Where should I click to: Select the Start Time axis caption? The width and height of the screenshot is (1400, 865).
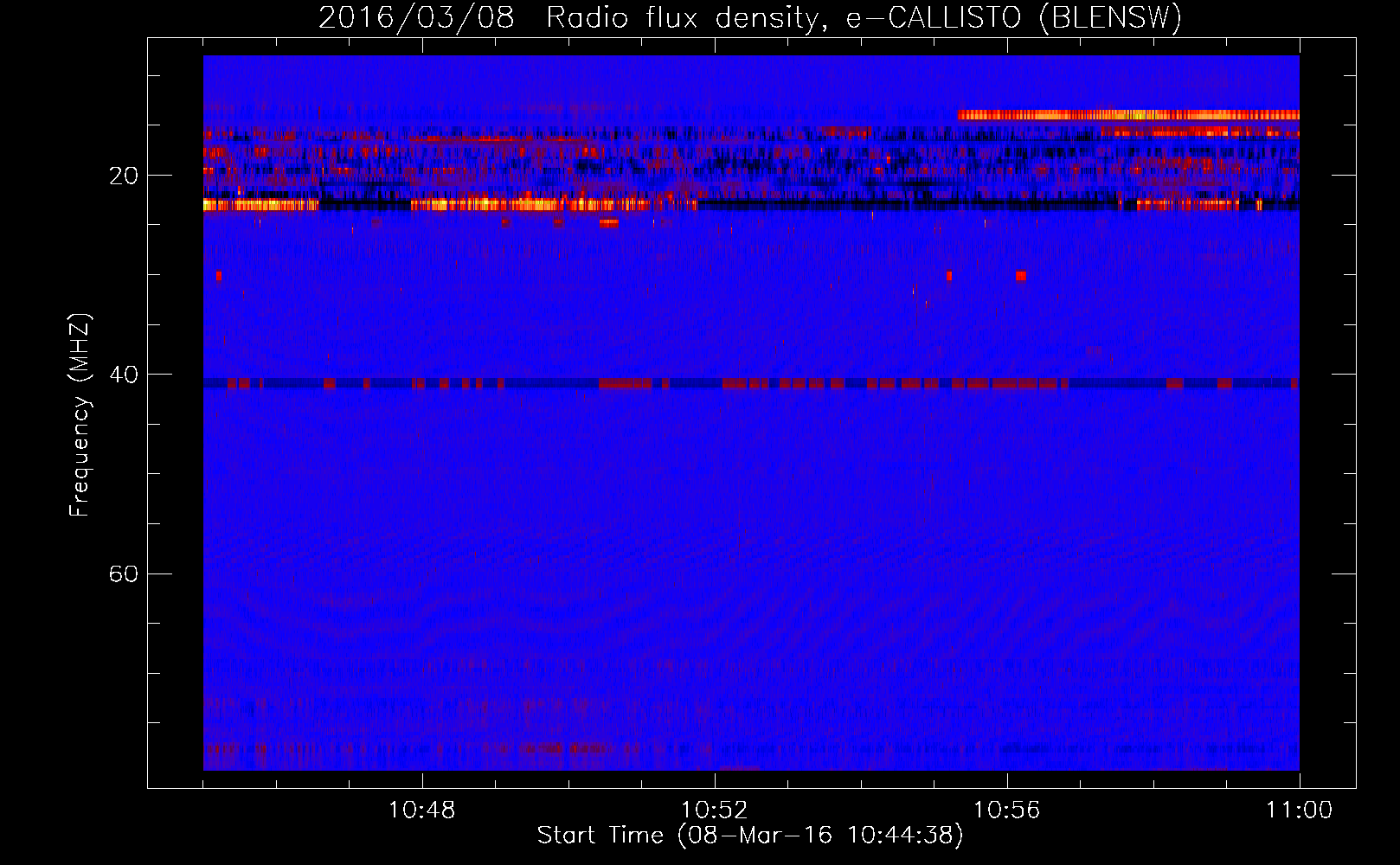click(x=750, y=836)
